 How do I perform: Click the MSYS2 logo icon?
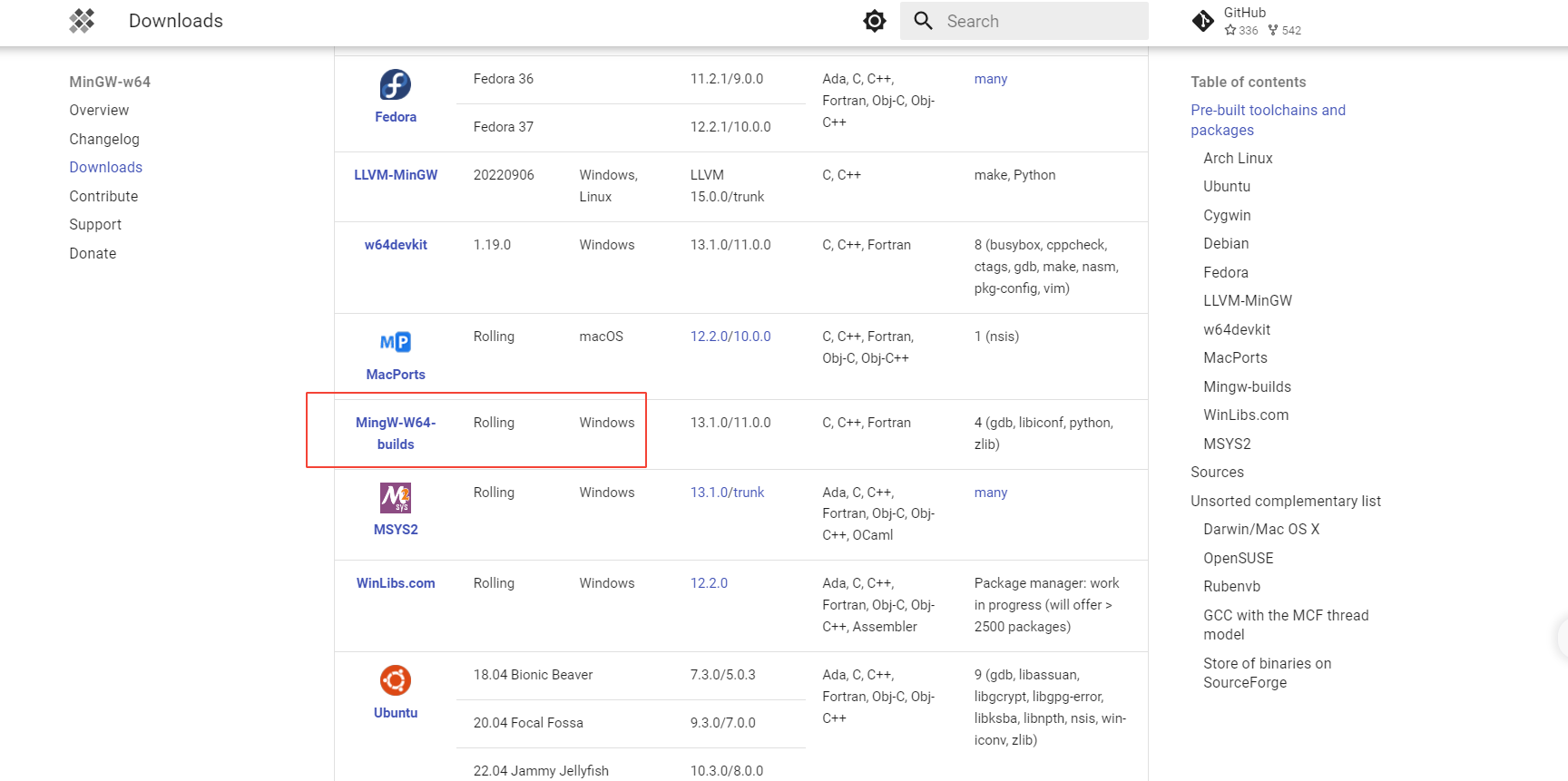tap(396, 498)
